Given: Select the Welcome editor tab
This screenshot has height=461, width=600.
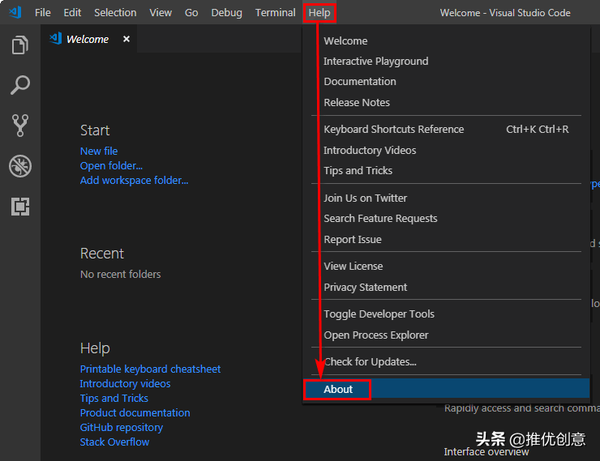Looking at the screenshot, I should [88, 39].
